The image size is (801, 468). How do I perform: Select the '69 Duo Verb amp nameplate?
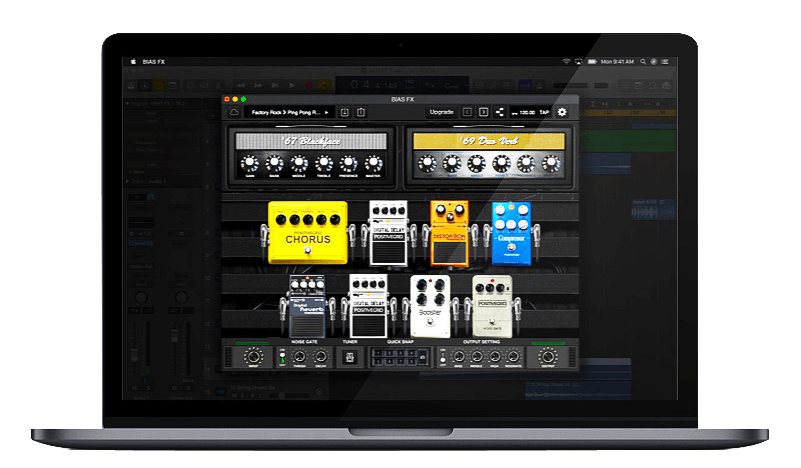[x=489, y=141]
